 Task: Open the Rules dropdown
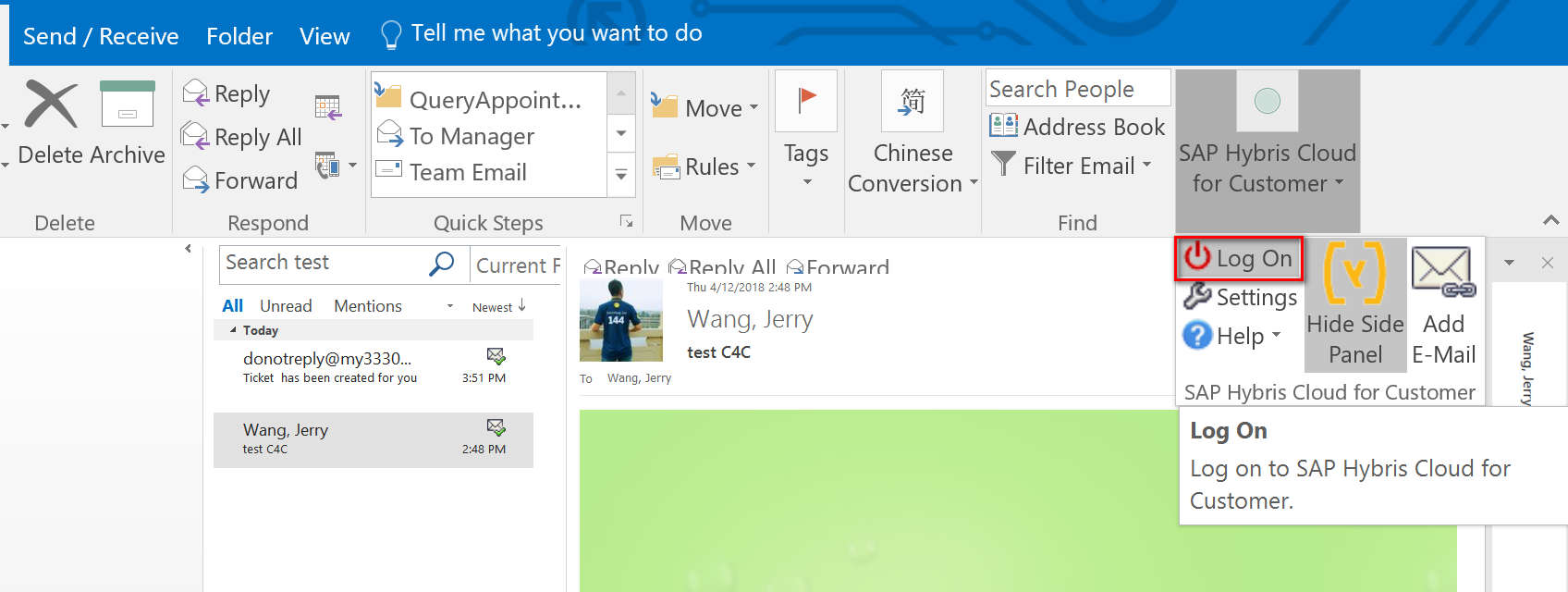click(x=704, y=166)
